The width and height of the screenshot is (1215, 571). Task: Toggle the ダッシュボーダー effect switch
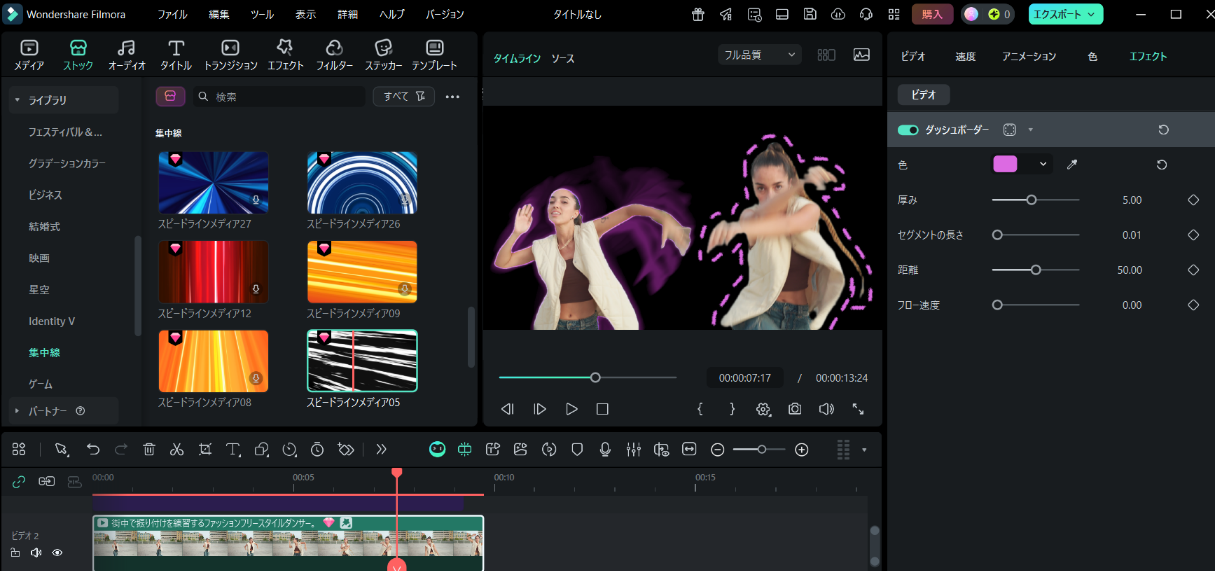click(x=908, y=130)
